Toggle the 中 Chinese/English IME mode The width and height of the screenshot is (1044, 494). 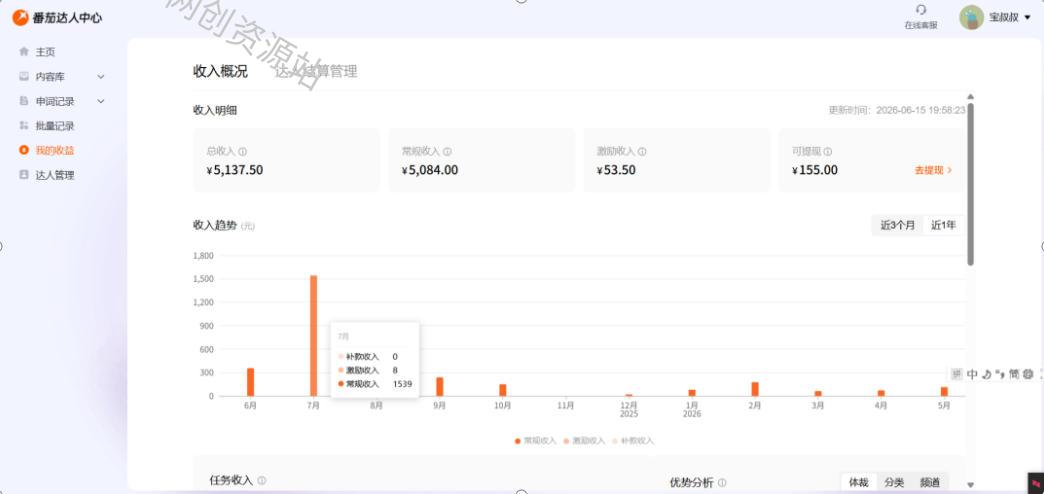(972, 374)
